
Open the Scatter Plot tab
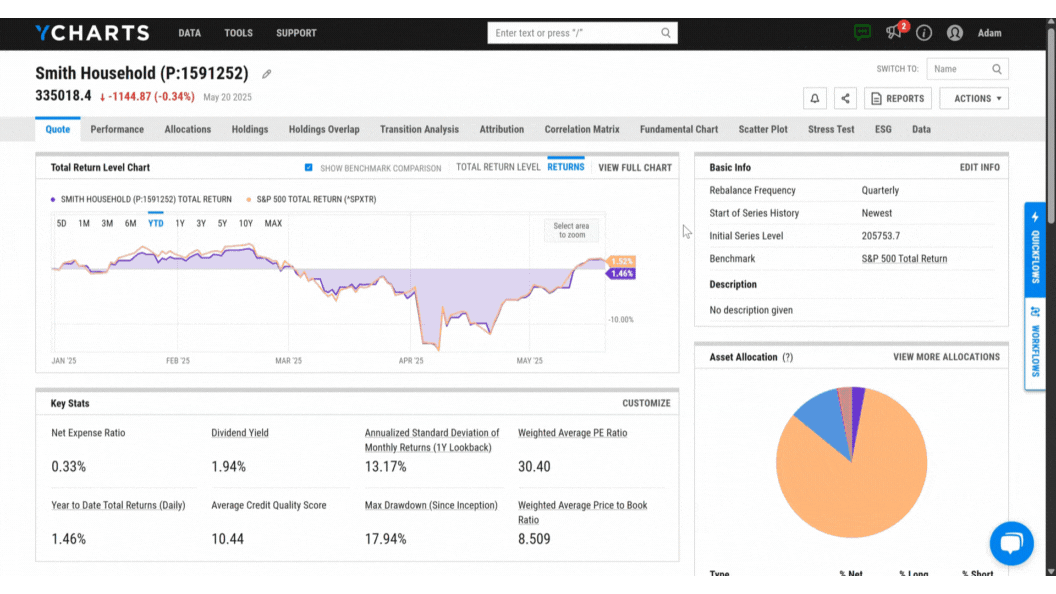click(763, 129)
